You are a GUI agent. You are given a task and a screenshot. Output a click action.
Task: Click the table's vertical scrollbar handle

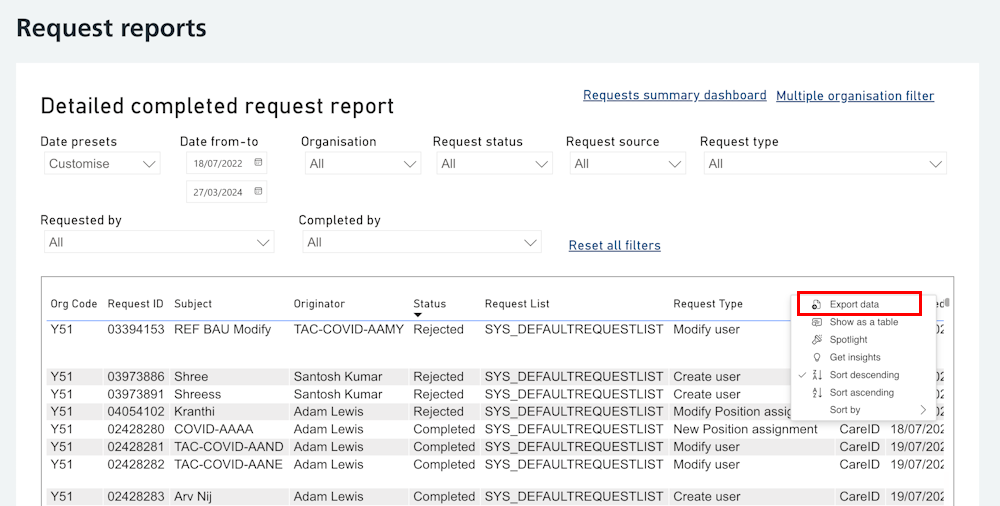coord(947,302)
